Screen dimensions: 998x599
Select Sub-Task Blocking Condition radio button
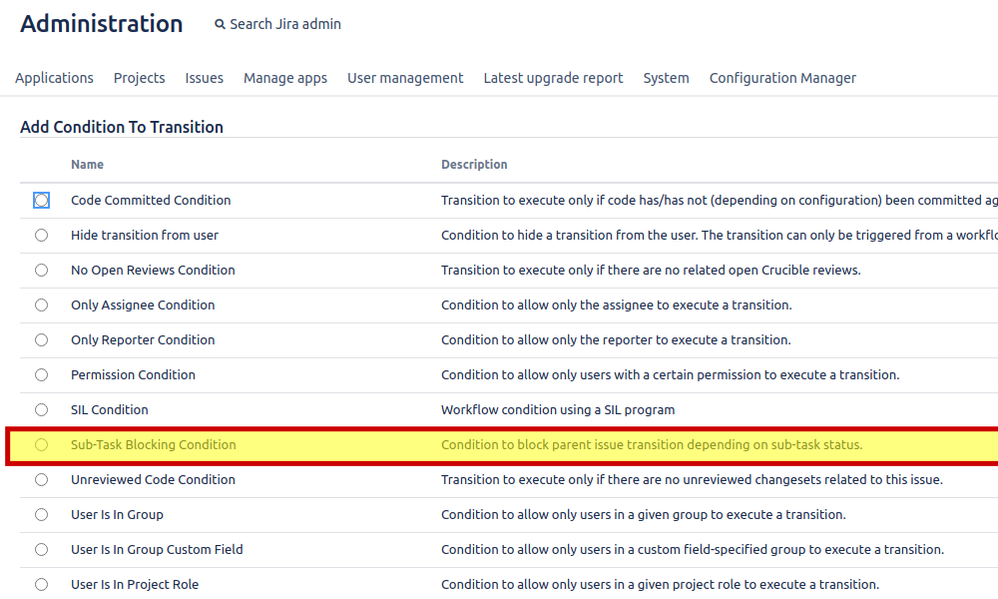[x=41, y=445]
